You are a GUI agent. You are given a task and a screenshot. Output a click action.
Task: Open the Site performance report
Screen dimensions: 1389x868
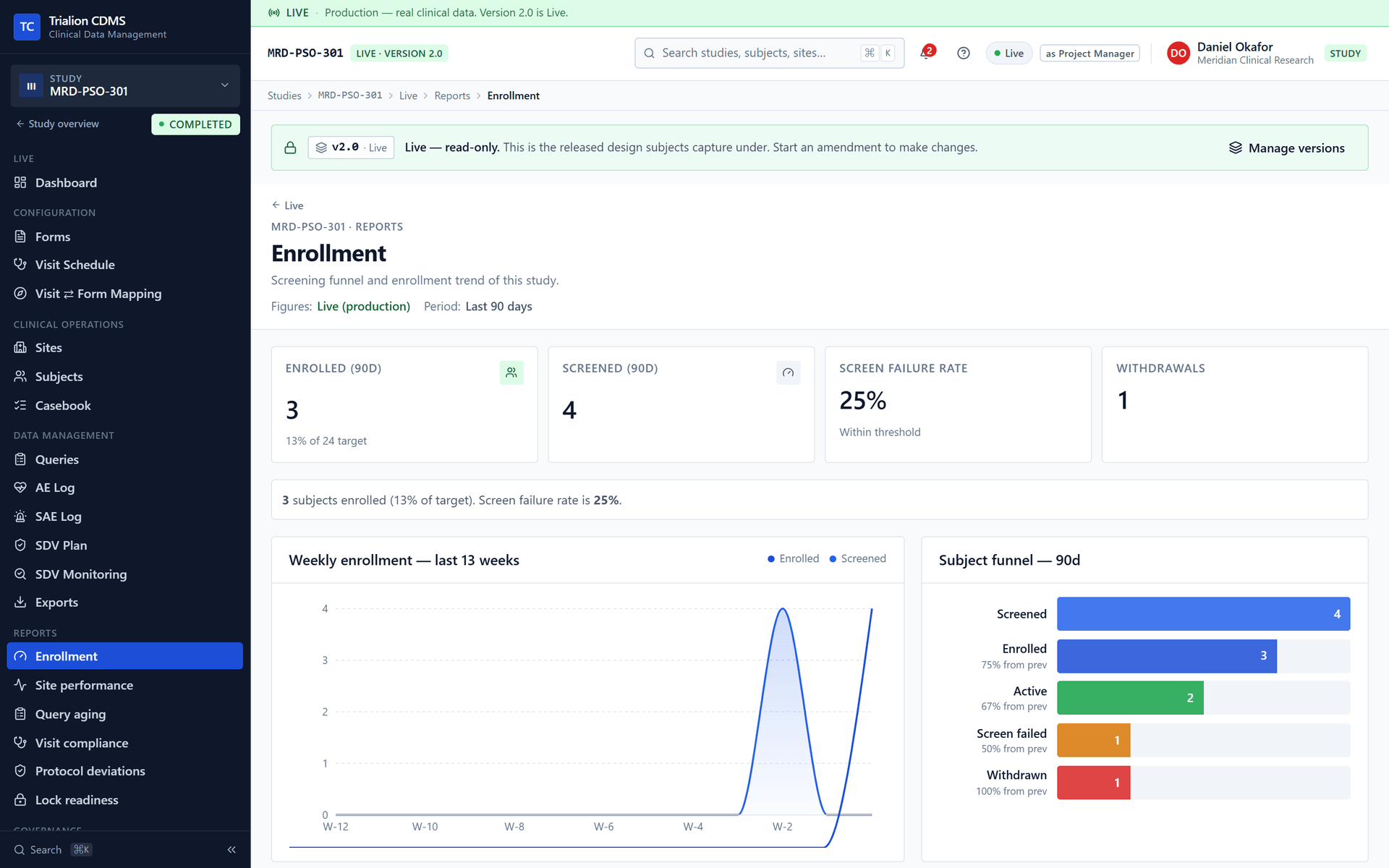(125, 685)
